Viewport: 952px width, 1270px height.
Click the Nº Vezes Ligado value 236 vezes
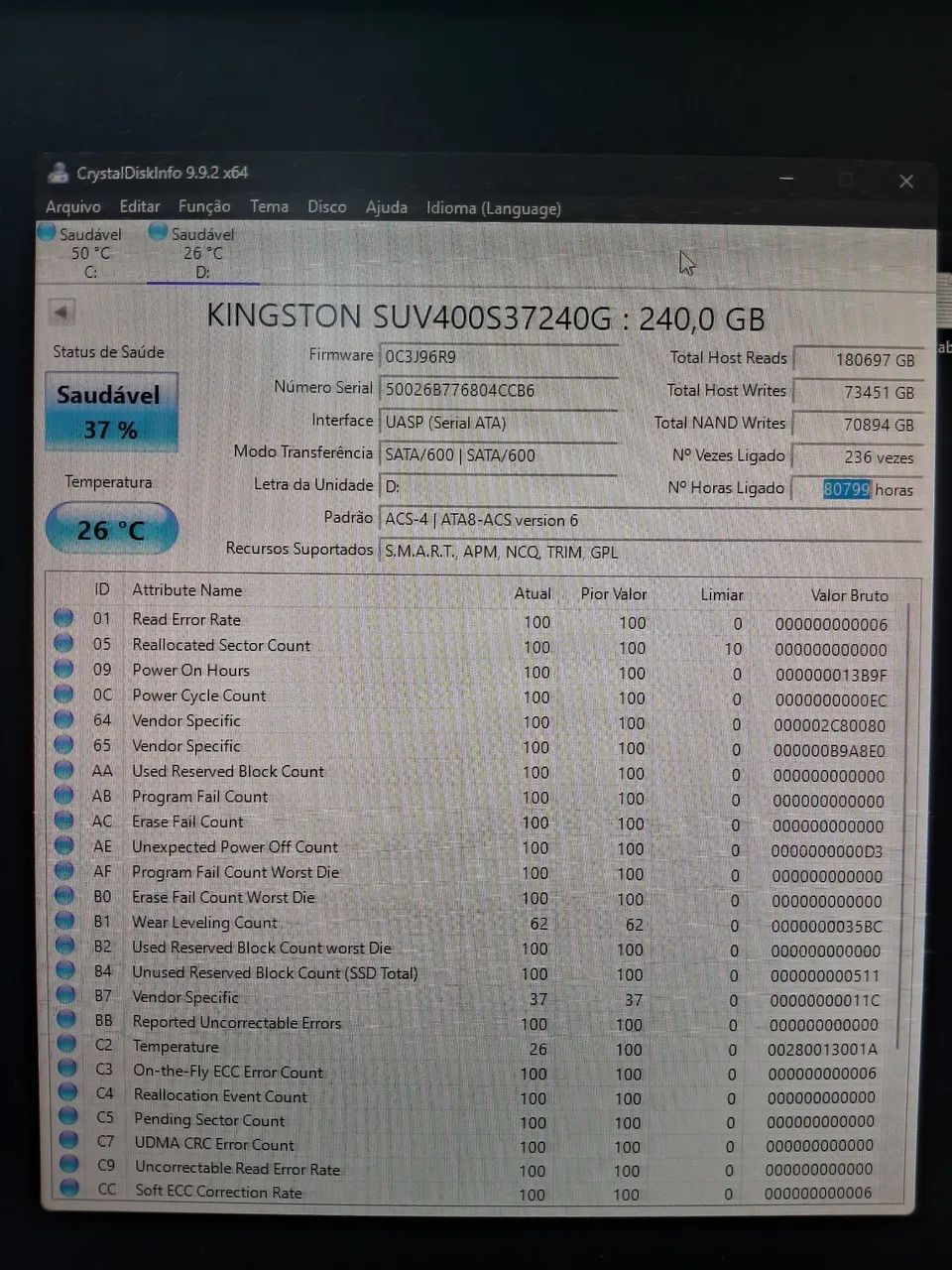(x=859, y=457)
